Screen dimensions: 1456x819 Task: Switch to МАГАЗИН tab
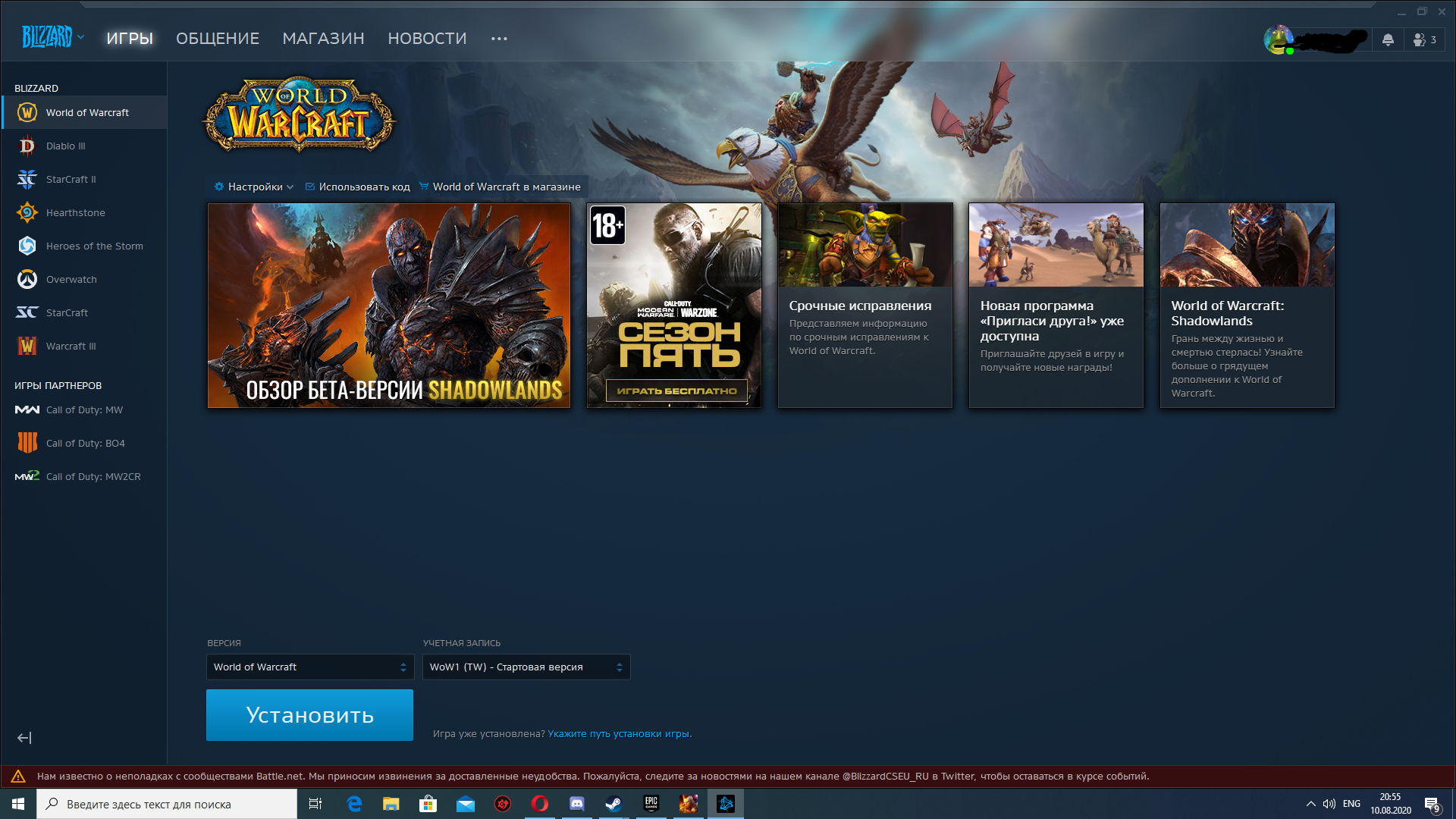(x=323, y=38)
